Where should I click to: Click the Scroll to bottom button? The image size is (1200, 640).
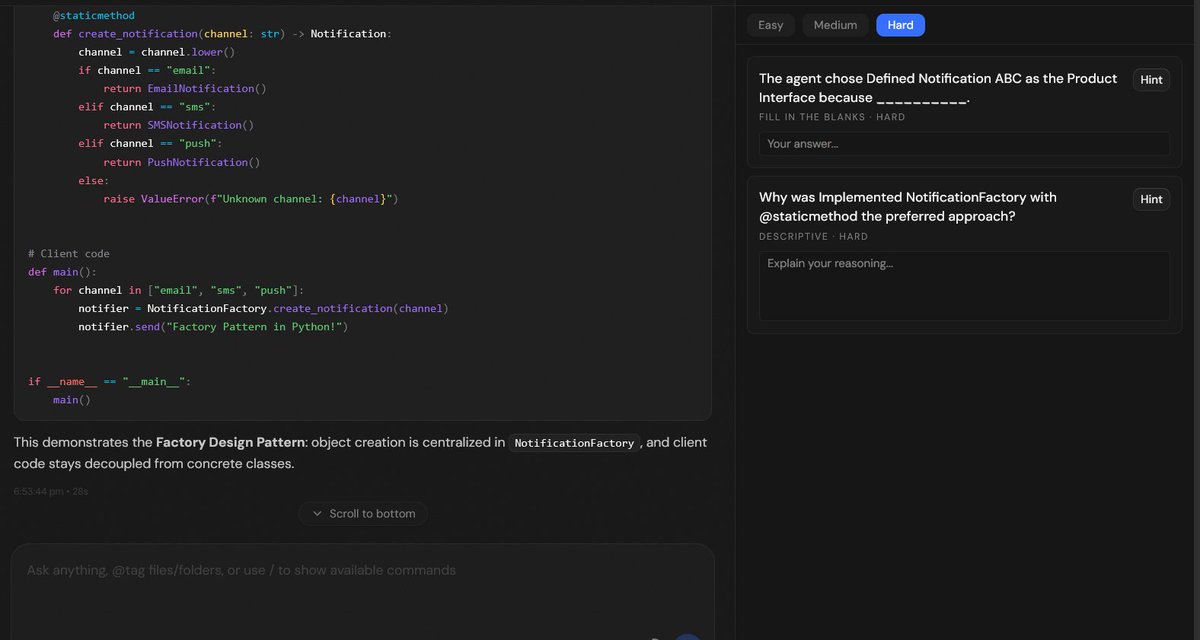click(363, 513)
